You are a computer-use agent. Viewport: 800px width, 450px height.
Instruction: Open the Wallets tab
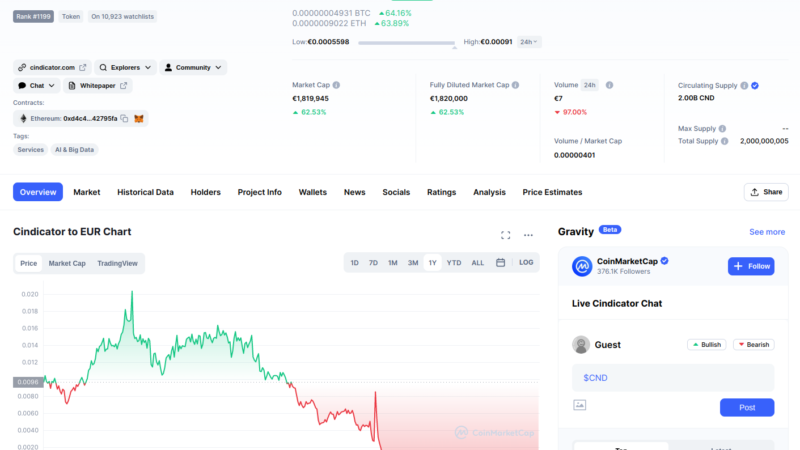pyautogui.click(x=313, y=192)
